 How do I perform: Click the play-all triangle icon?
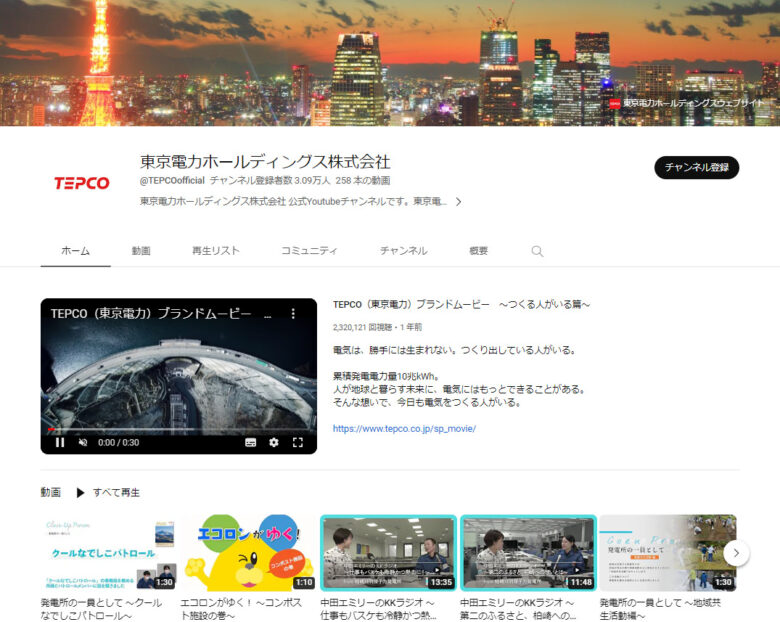pyautogui.click(x=80, y=493)
